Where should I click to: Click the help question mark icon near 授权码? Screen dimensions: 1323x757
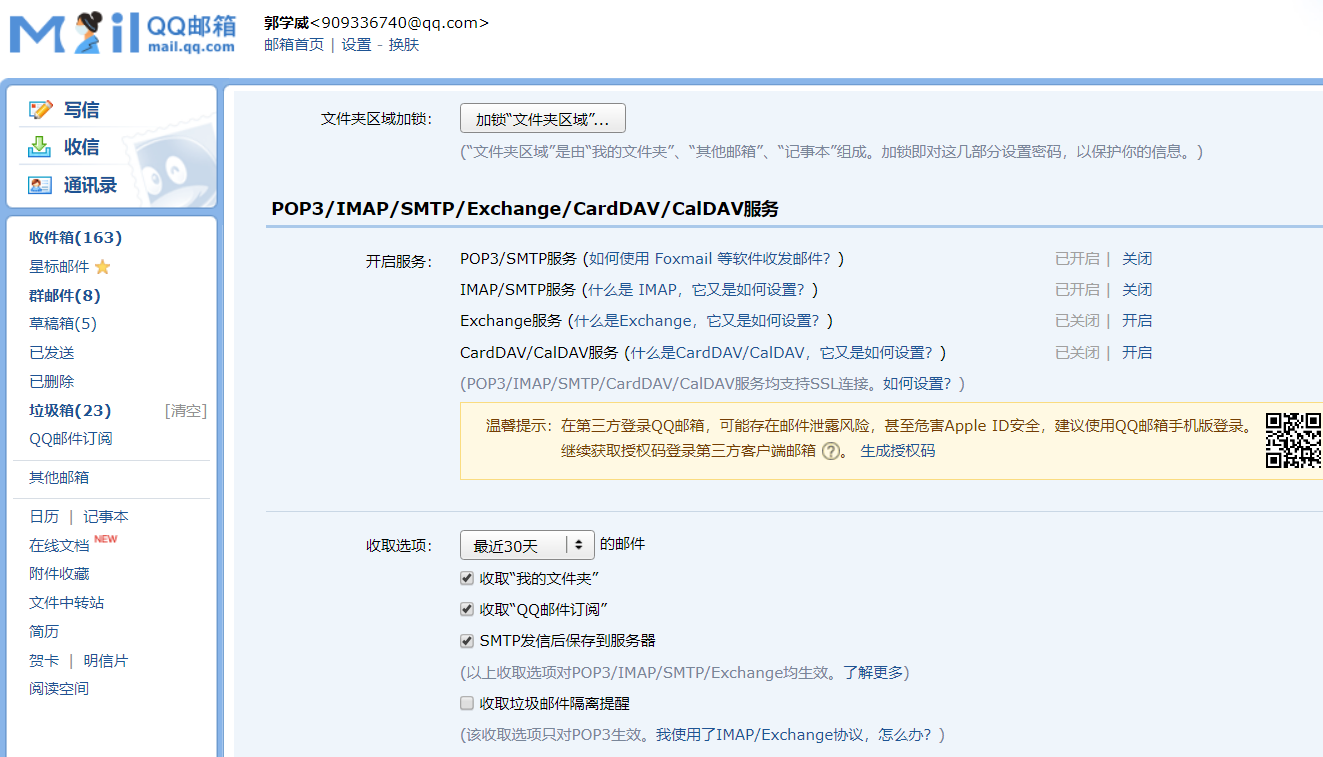[830, 451]
